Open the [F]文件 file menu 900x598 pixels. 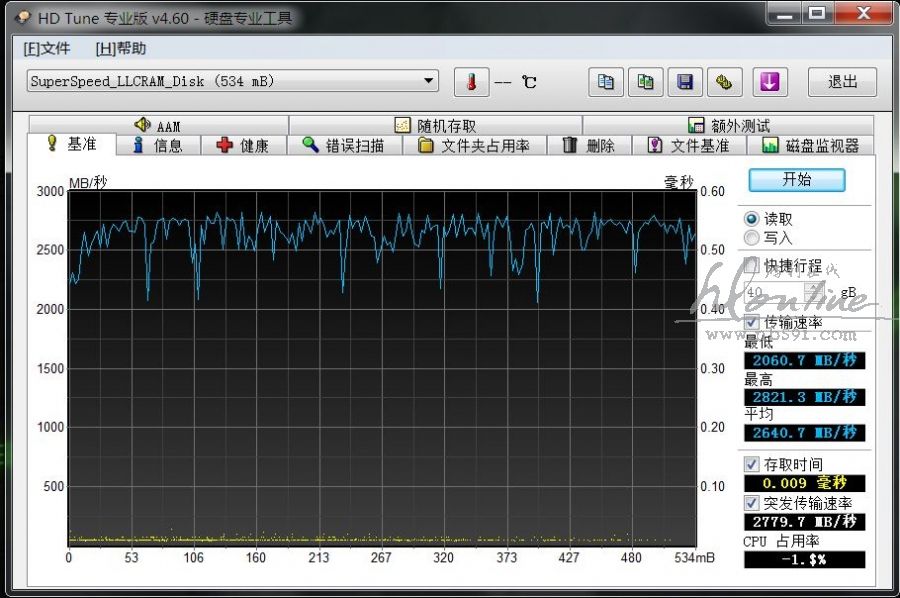[46, 48]
